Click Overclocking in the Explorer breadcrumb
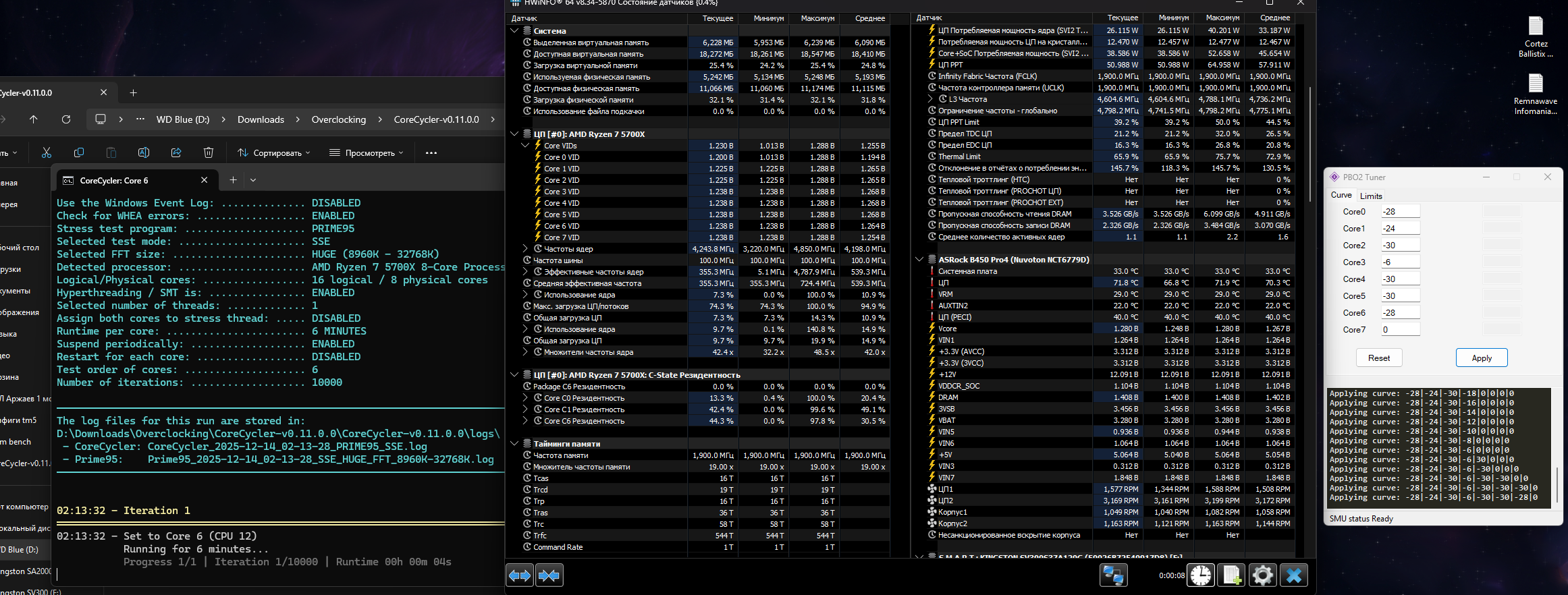This screenshot has height=595, width=1568. [339, 119]
